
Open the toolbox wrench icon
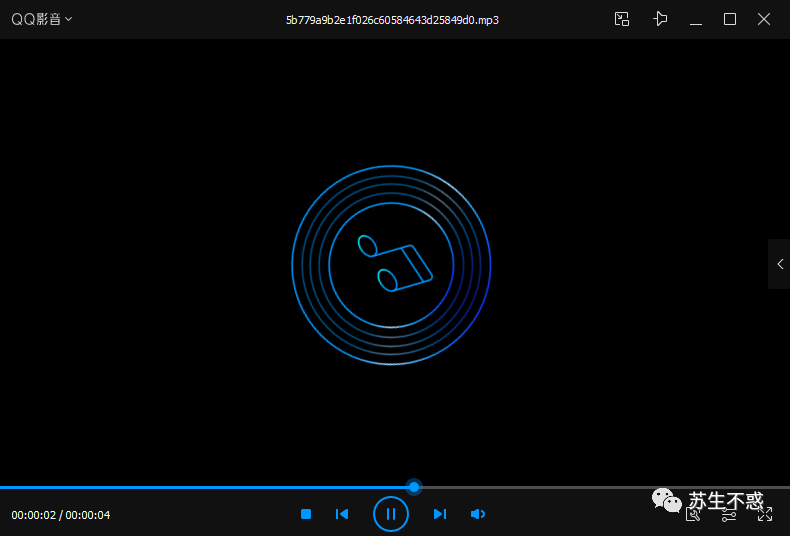[x=693, y=514]
